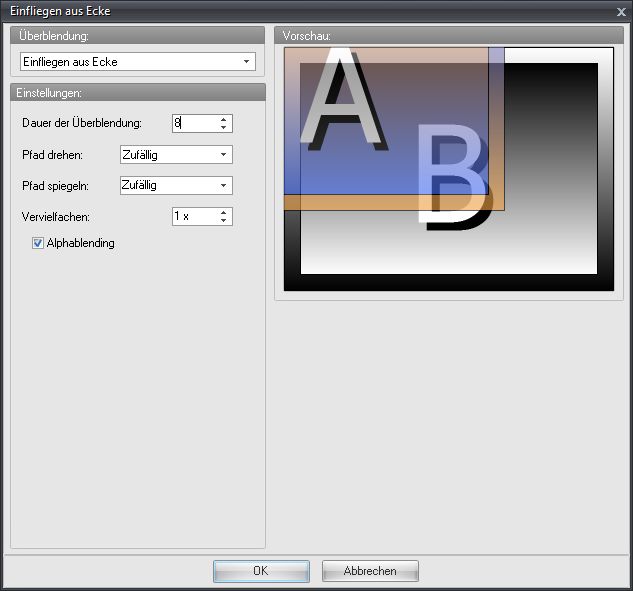Confirm settings with the OK button

(x=261, y=571)
